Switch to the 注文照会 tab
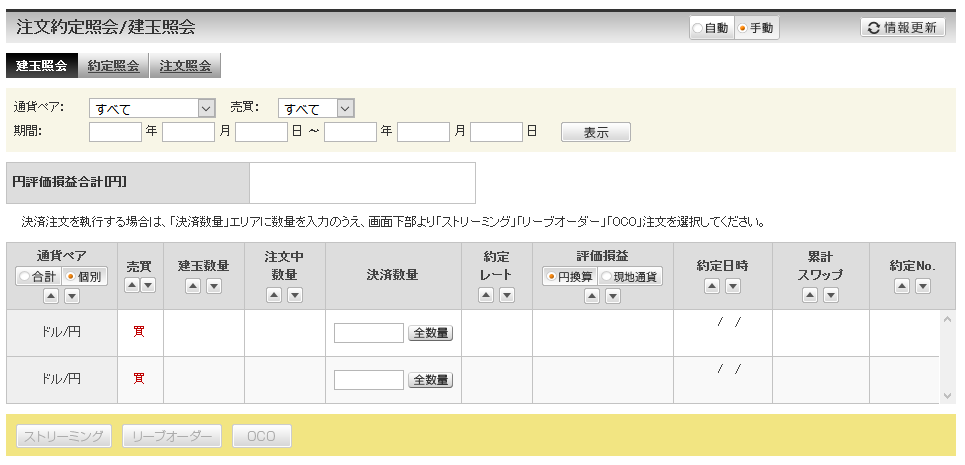 (185, 66)
